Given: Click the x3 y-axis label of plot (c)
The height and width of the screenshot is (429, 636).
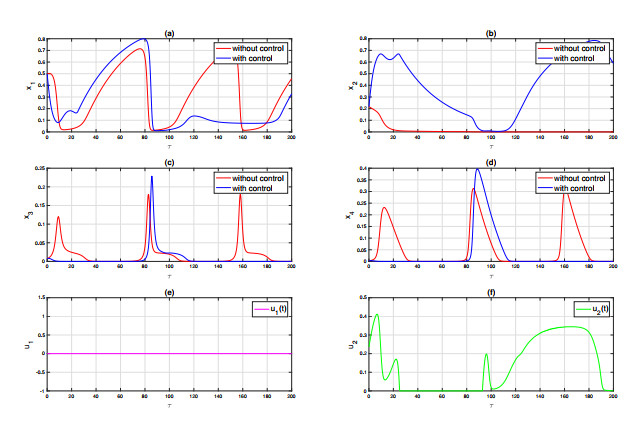Looking at the screenshot, I should [27, 215].
